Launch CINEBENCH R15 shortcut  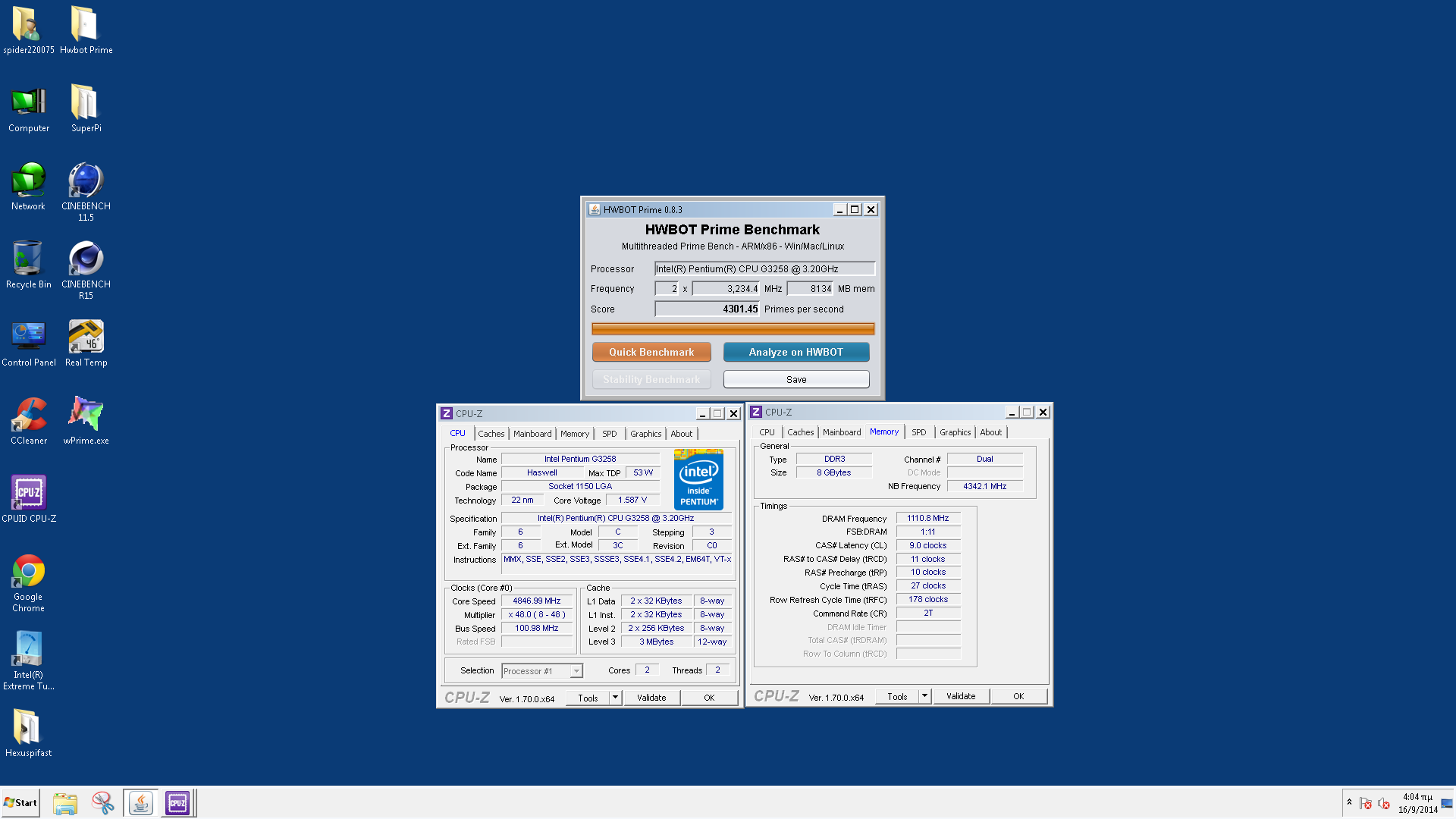point(86,269)
